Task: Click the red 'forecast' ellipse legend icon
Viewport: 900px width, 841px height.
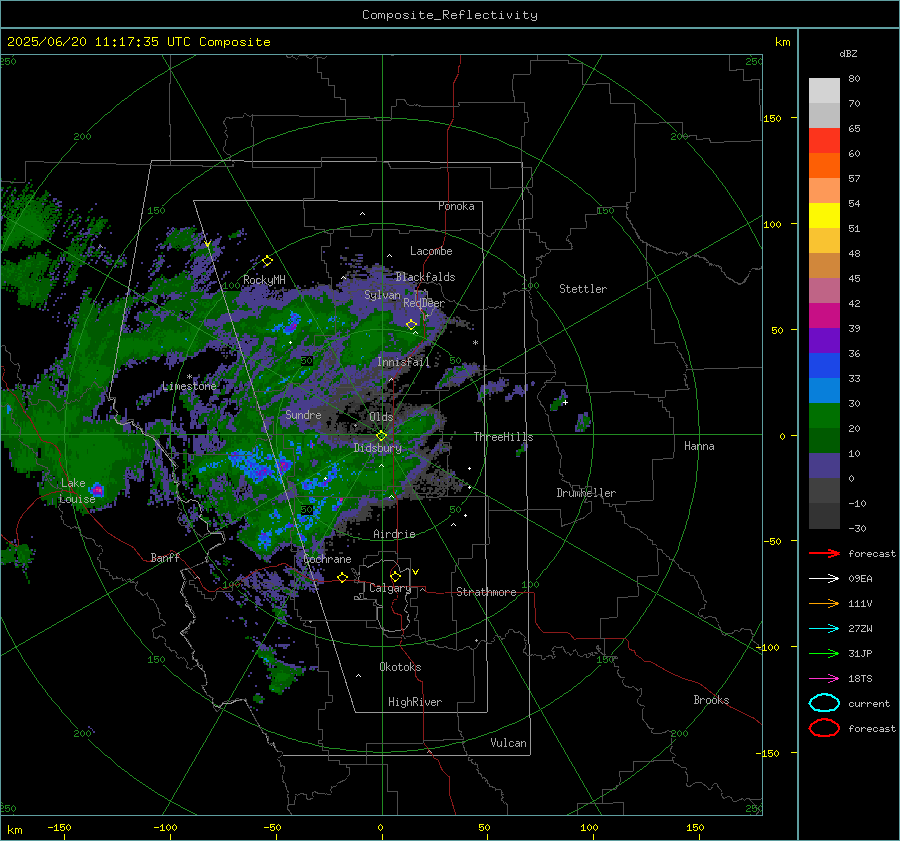Action: pyautogui.click(x=824, y=728)
